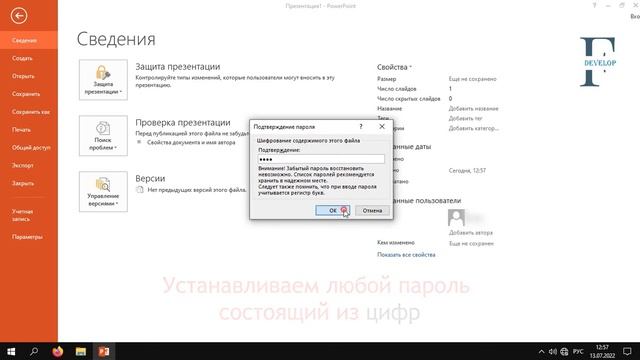Switch to PowerPoint taskbar icon
This screenshot has width=640, height=360.
104,351
